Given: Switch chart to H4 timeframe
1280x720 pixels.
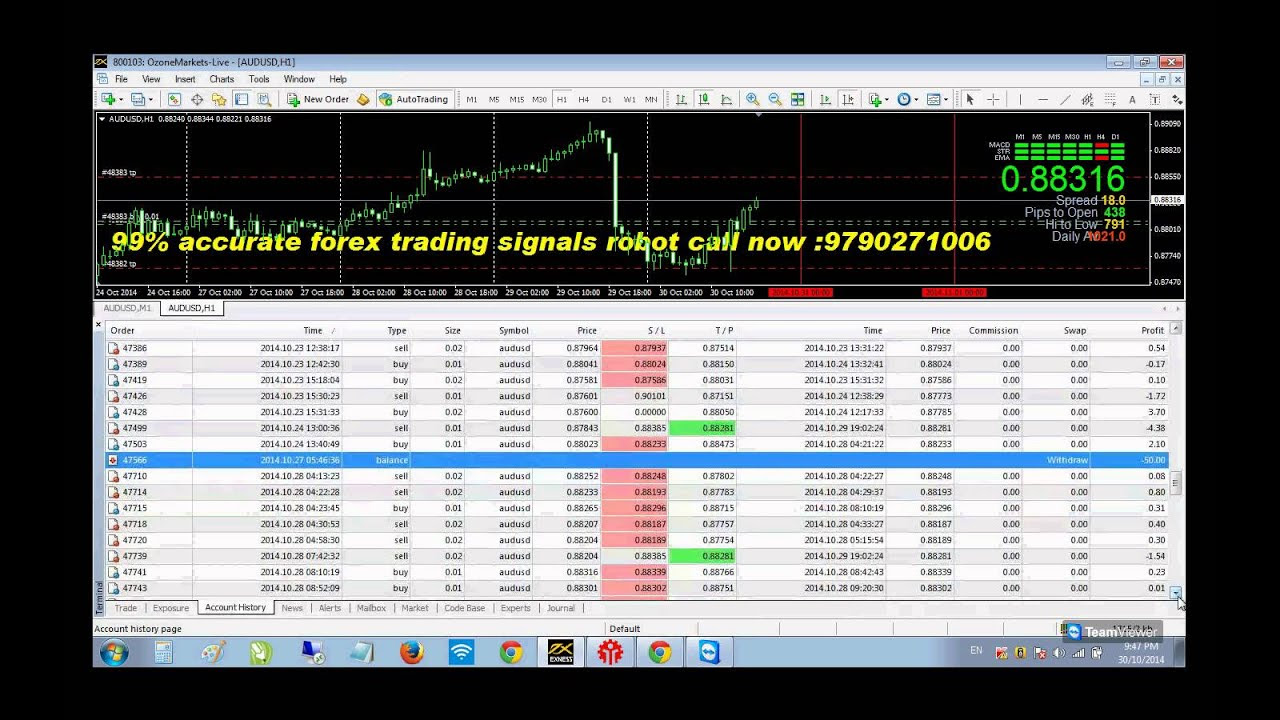Looking at the screenshot, I should coord(583,99).
